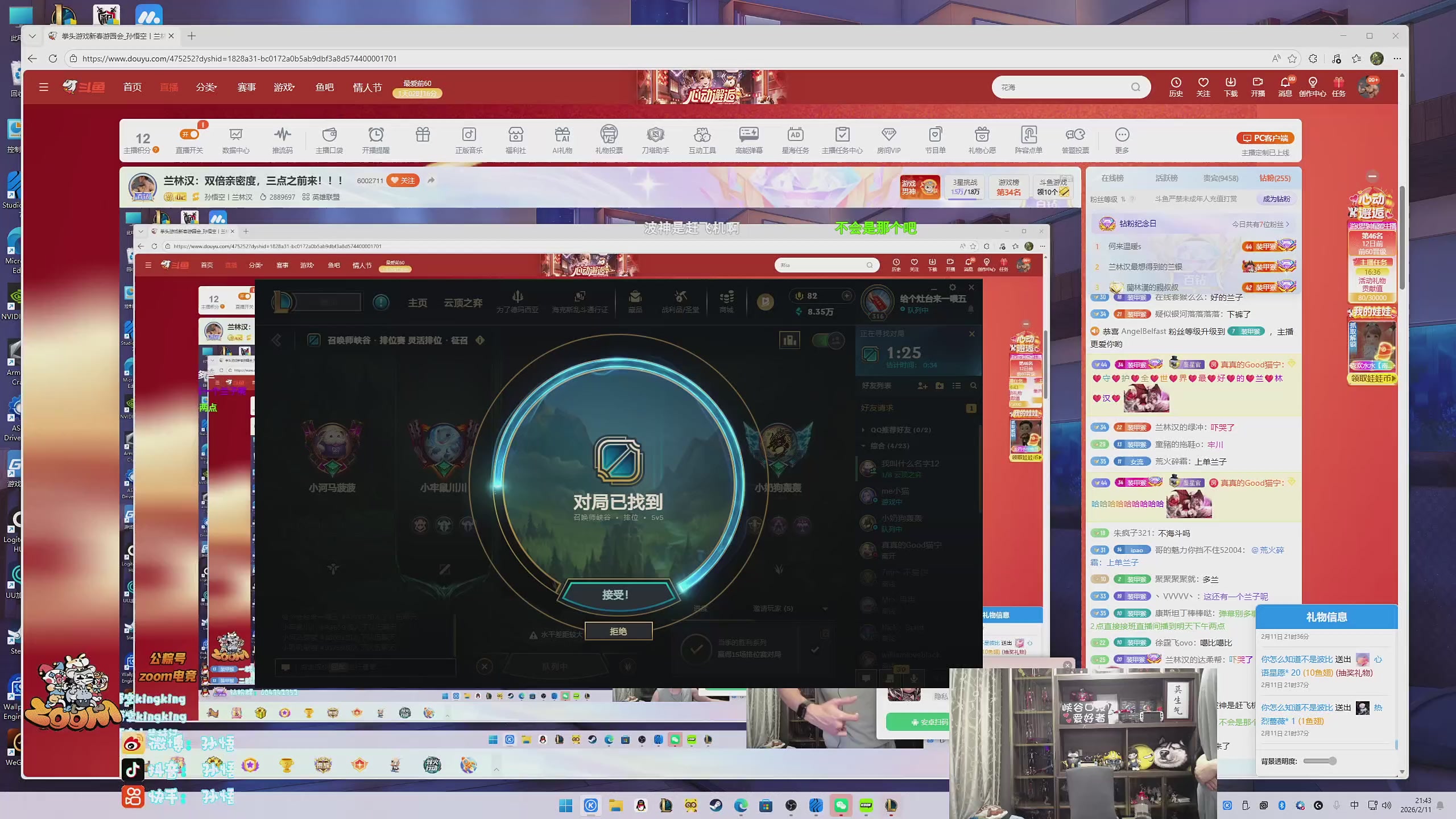This screenshot has height=819, width=1456.
Task: Click the 成为钻粉 link
Action: pyautogui.click(x=1276, y=199)
